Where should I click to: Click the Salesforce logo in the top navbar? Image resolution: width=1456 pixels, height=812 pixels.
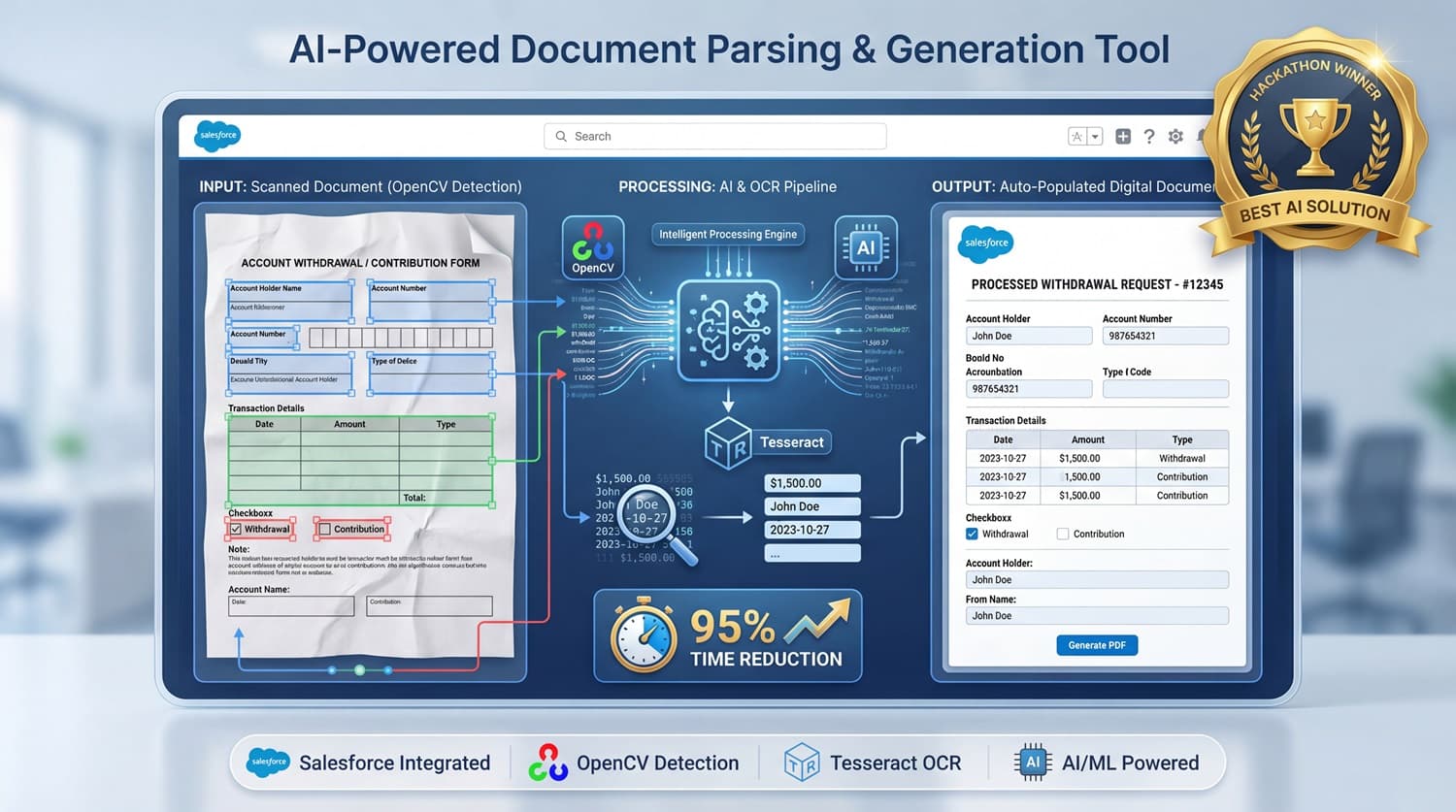coord(216,136)
